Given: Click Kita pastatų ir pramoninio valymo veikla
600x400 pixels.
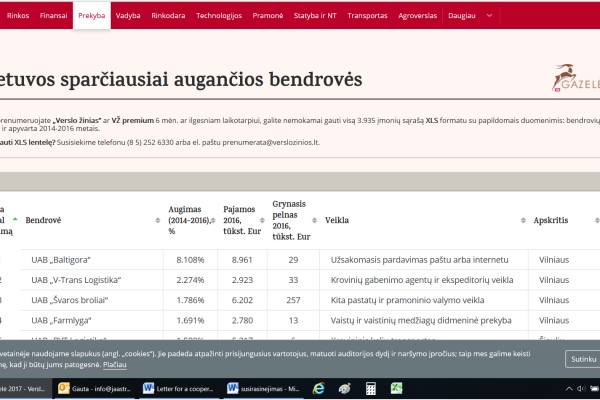Looking at the screenshot, I should pos(408,300).
